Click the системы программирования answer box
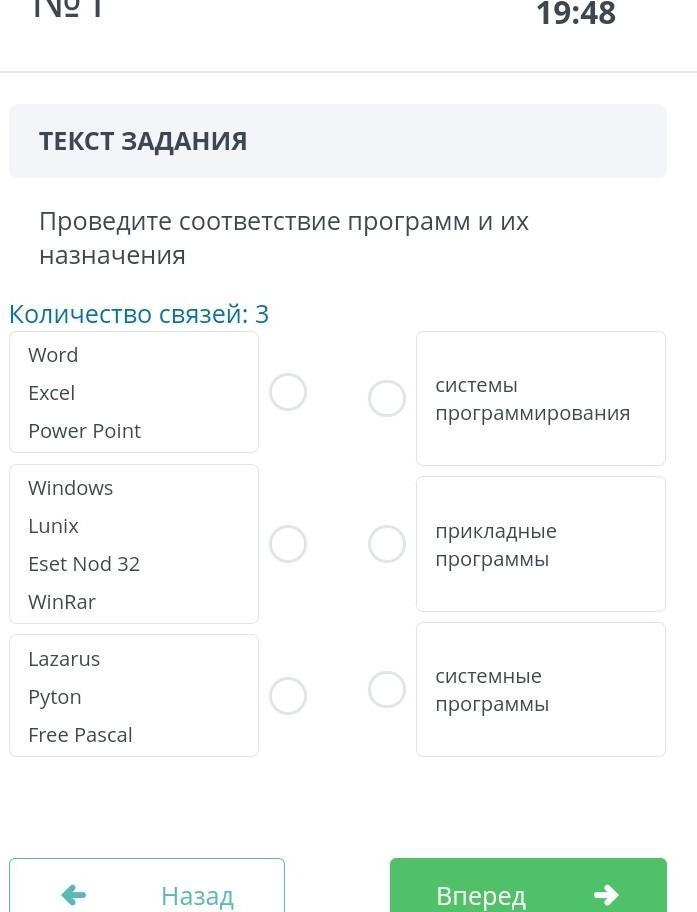The image size is (697, 912). click(x=541, y=399)
